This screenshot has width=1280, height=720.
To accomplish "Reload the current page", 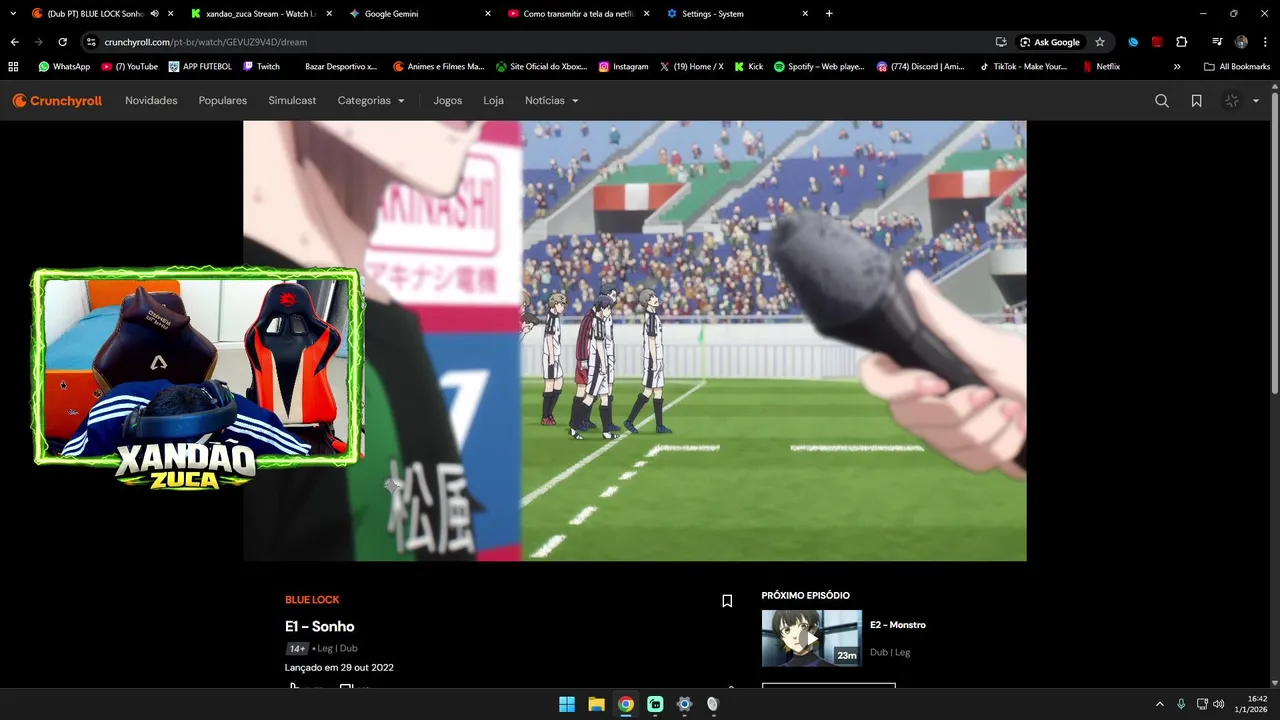I will (x=62, y=42).
